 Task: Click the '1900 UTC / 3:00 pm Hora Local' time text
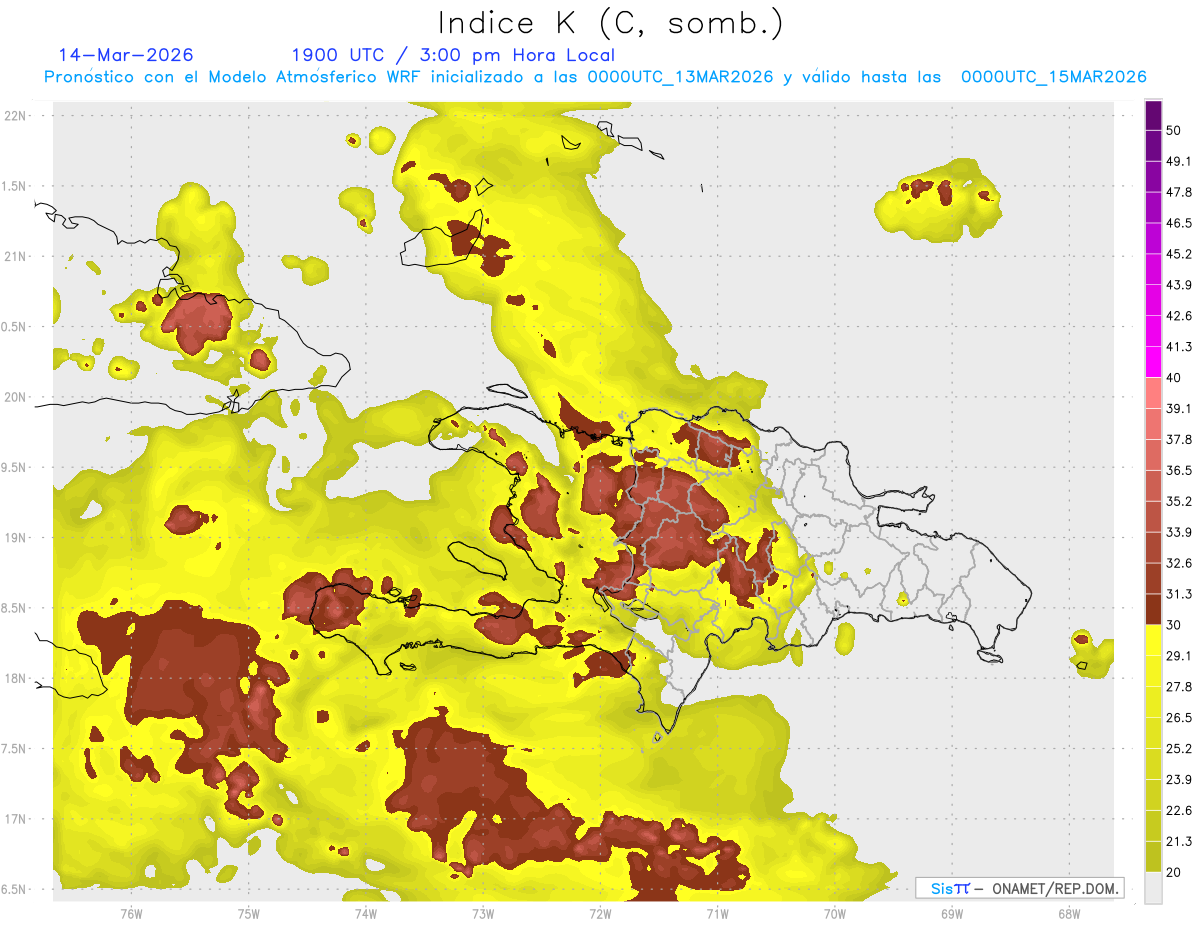(453, 55)
